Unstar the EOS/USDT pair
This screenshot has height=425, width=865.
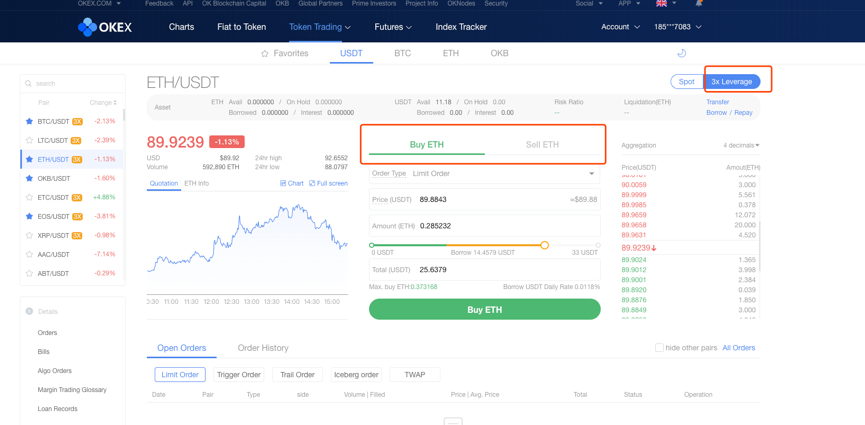pyautogui.click(x=29, y=216)
